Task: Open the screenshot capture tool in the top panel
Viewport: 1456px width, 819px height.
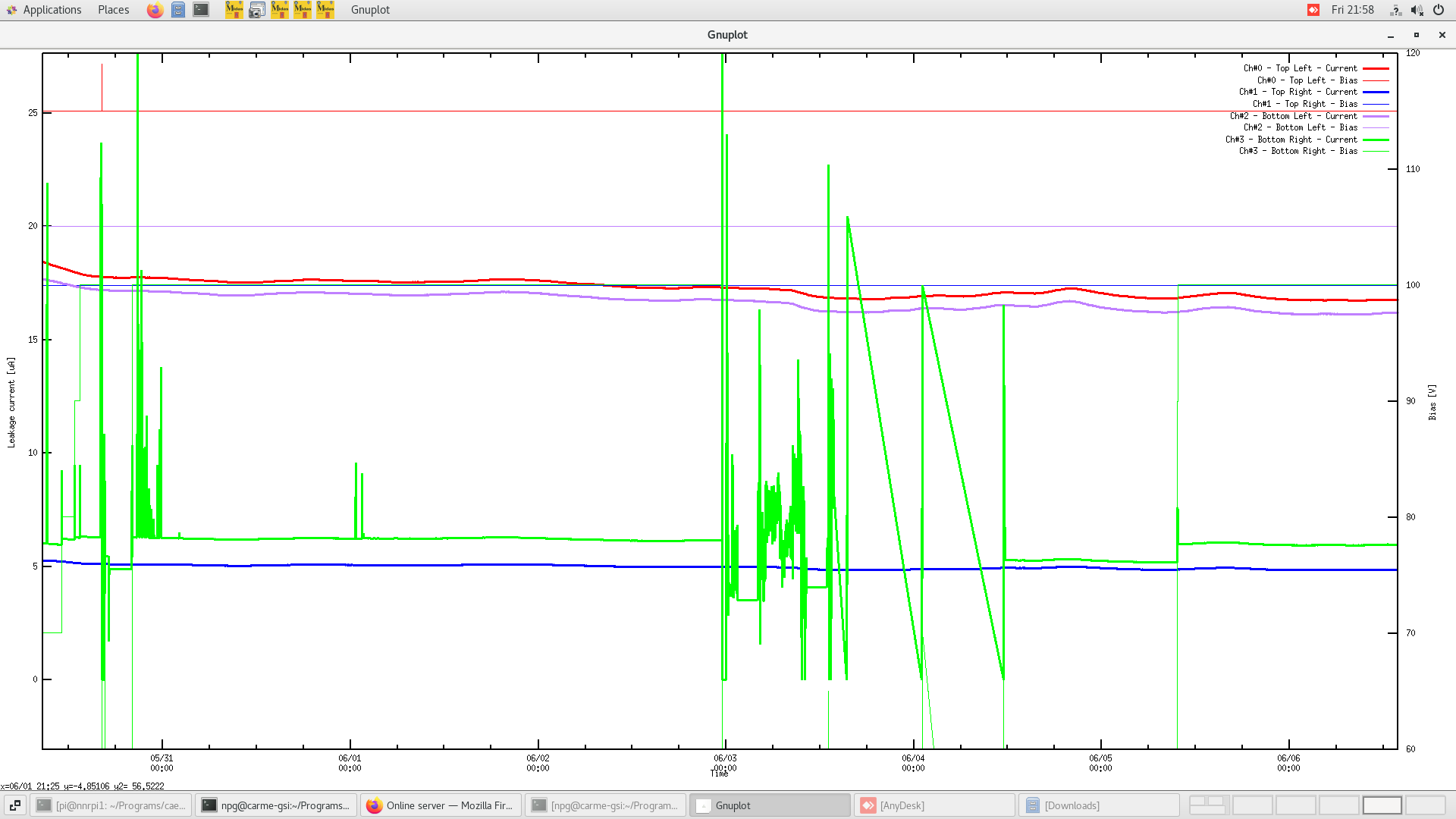Action: 256,10
